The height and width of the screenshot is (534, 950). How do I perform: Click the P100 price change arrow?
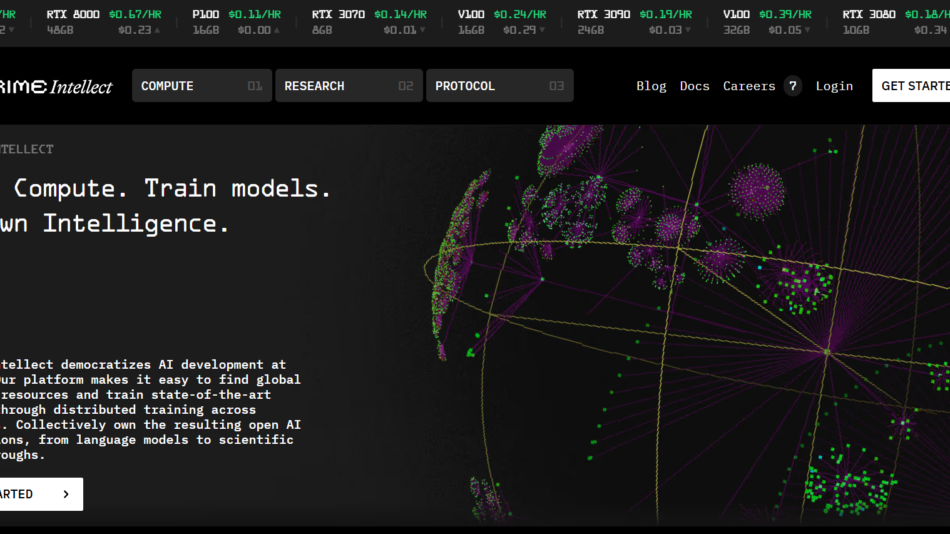[277, 30]
